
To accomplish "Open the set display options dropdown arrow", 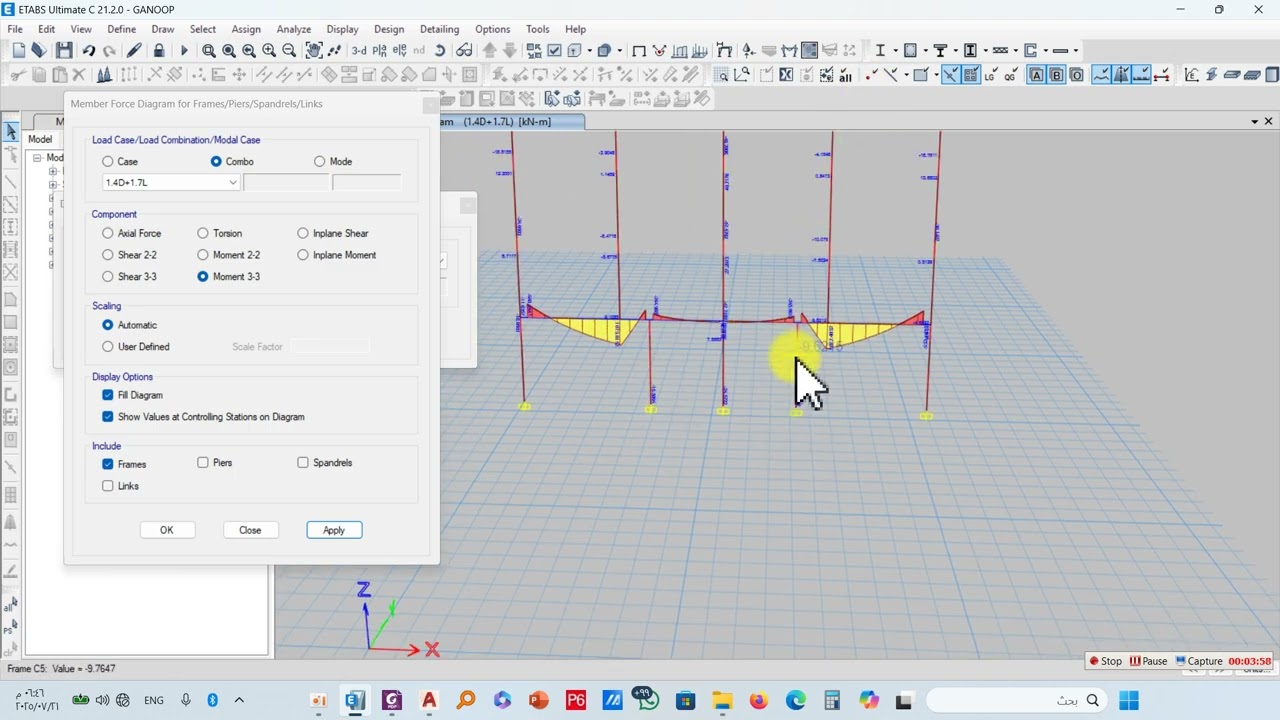I will coord(590,50).
